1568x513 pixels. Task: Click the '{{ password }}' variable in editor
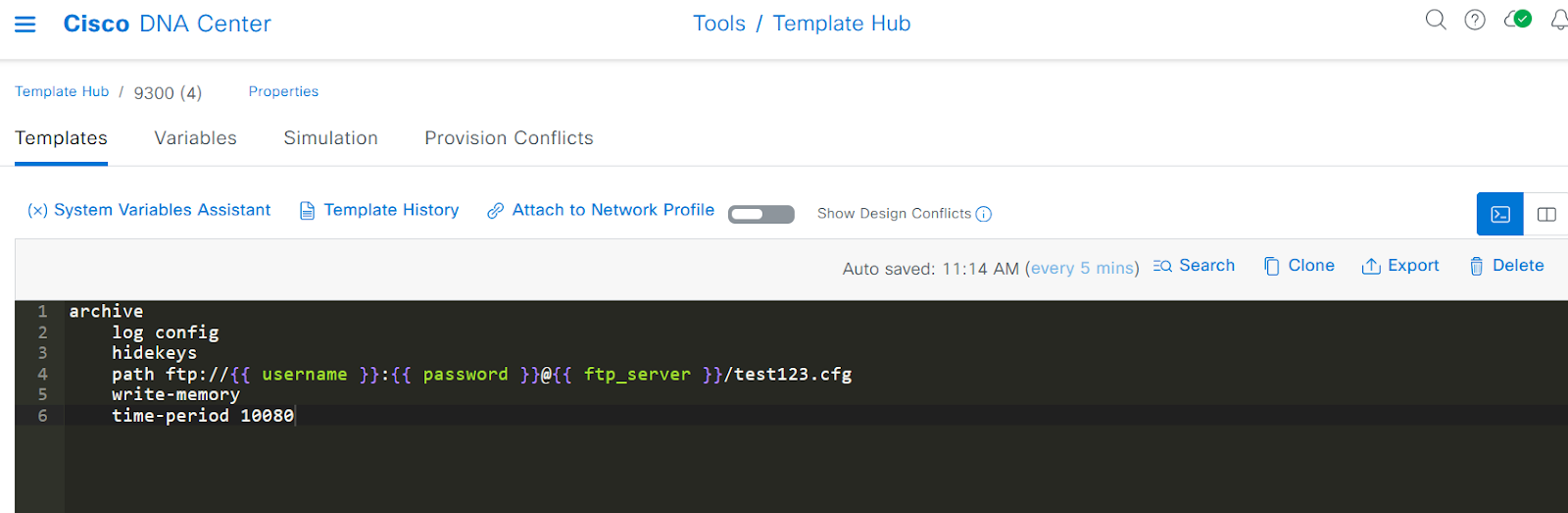coord(465,375)
